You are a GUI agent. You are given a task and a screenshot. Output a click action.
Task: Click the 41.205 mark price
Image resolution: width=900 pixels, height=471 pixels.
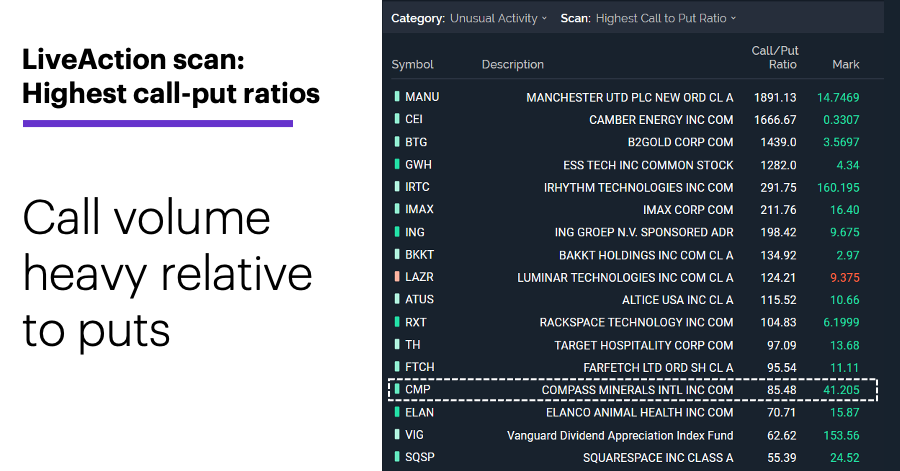point(841,390)
